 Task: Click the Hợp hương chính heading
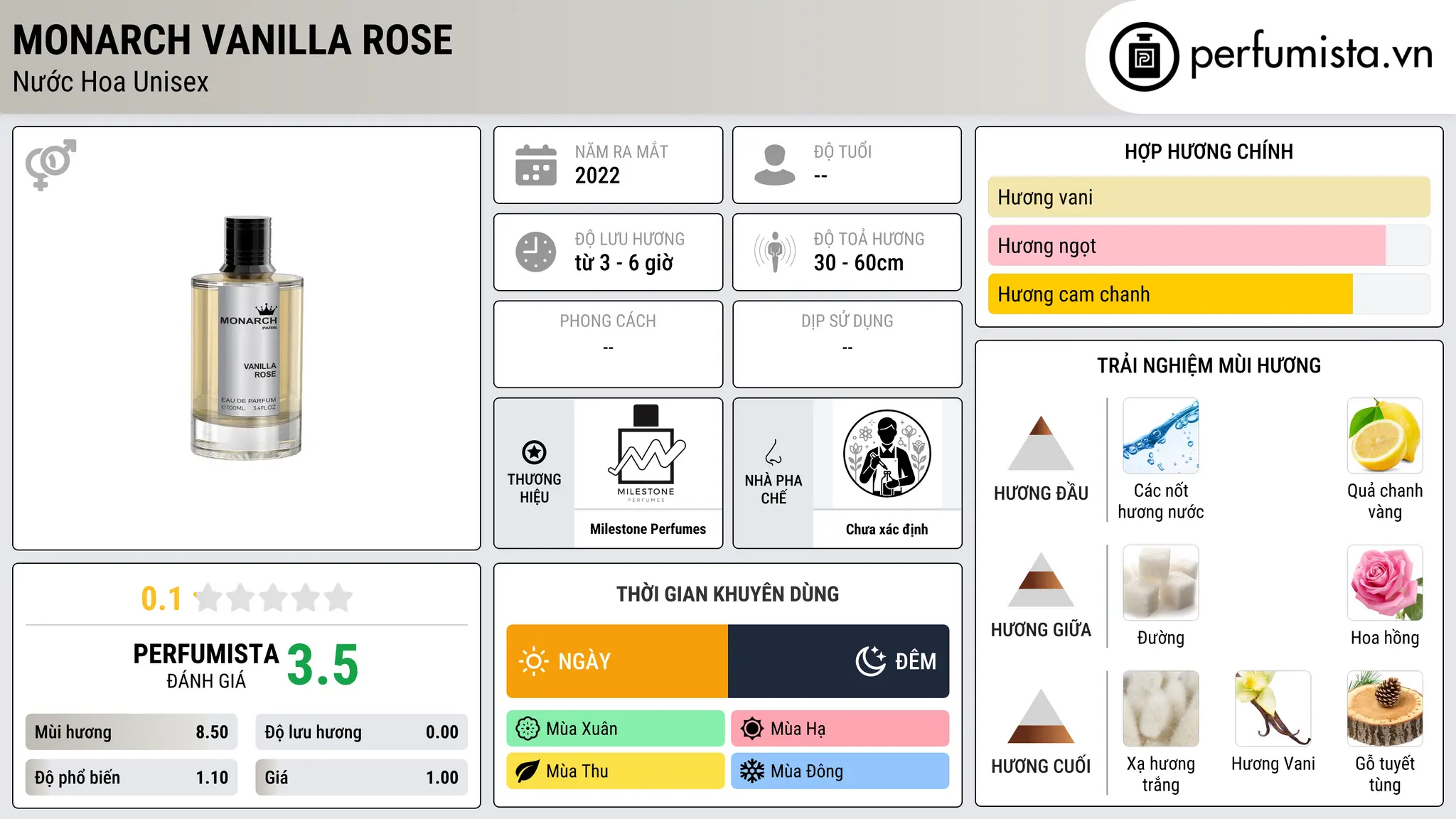pos(1209,151)
